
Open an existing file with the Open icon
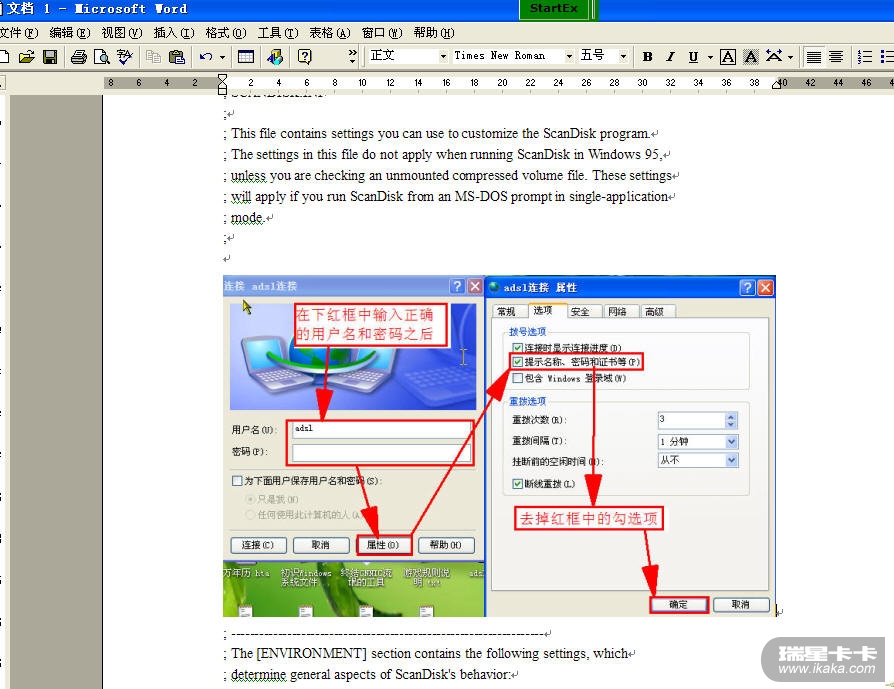26,56
